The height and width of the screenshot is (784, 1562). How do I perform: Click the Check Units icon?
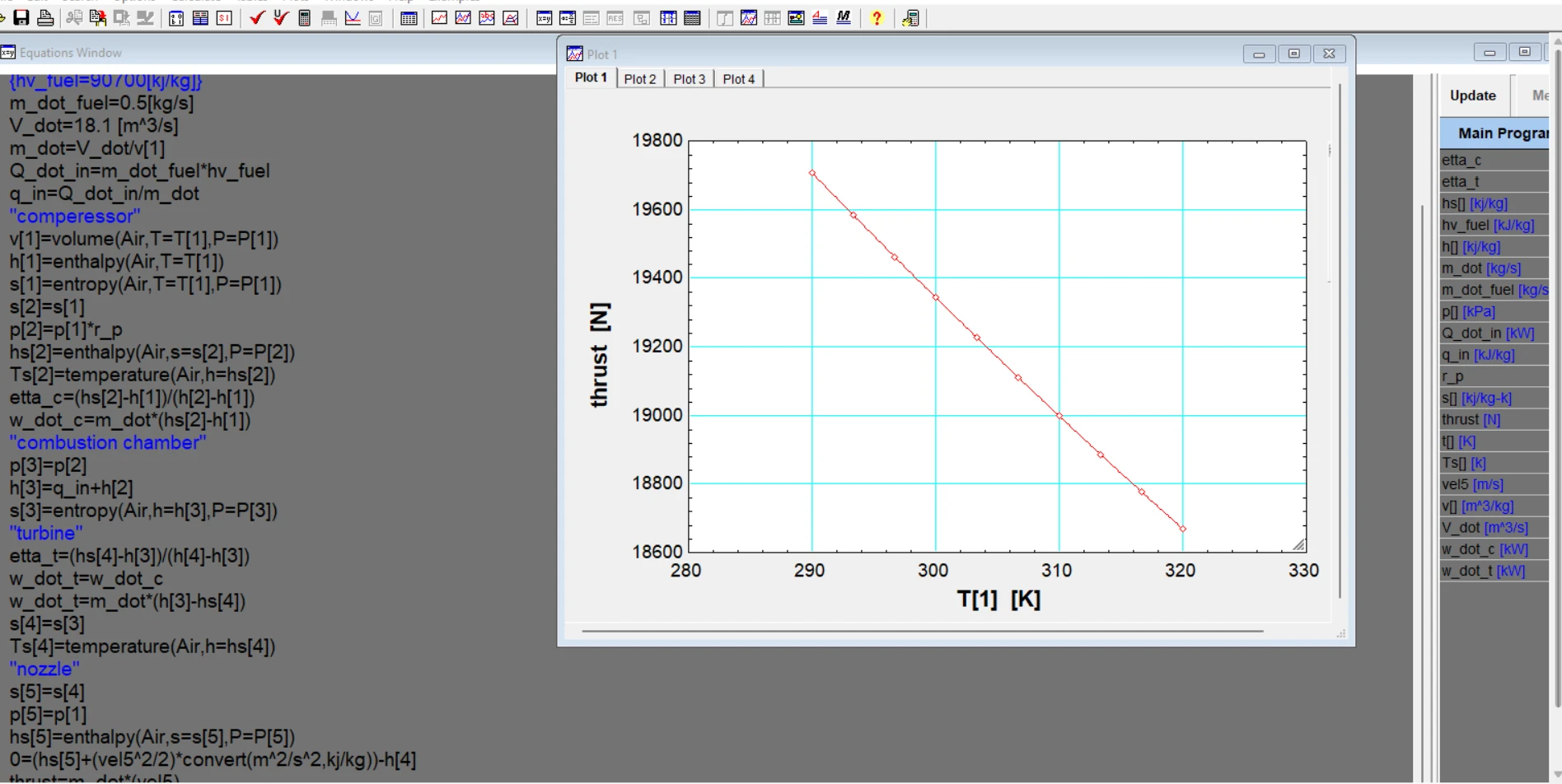click(281, 17)
